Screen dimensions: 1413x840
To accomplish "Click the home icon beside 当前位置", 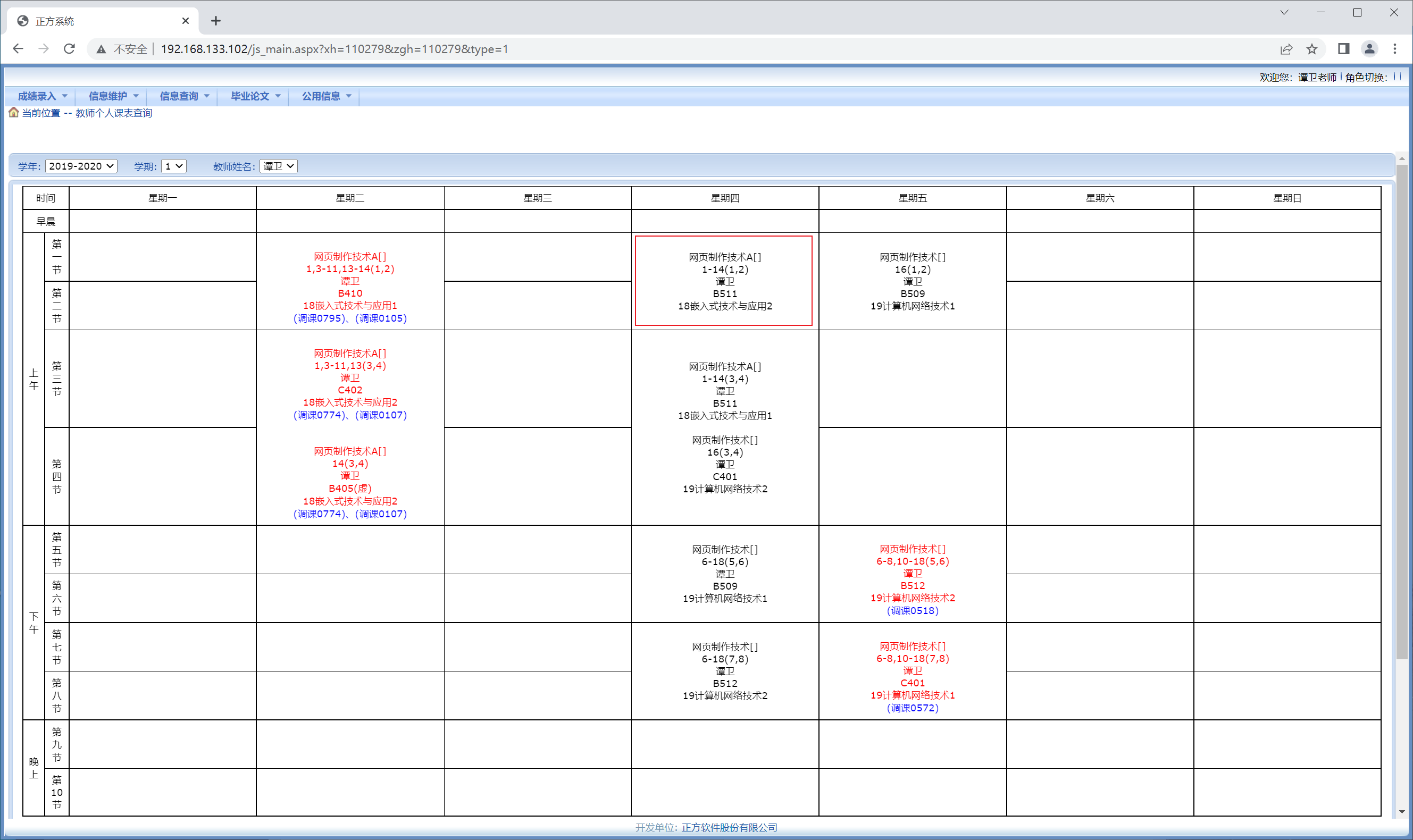I will coord(14,113).
